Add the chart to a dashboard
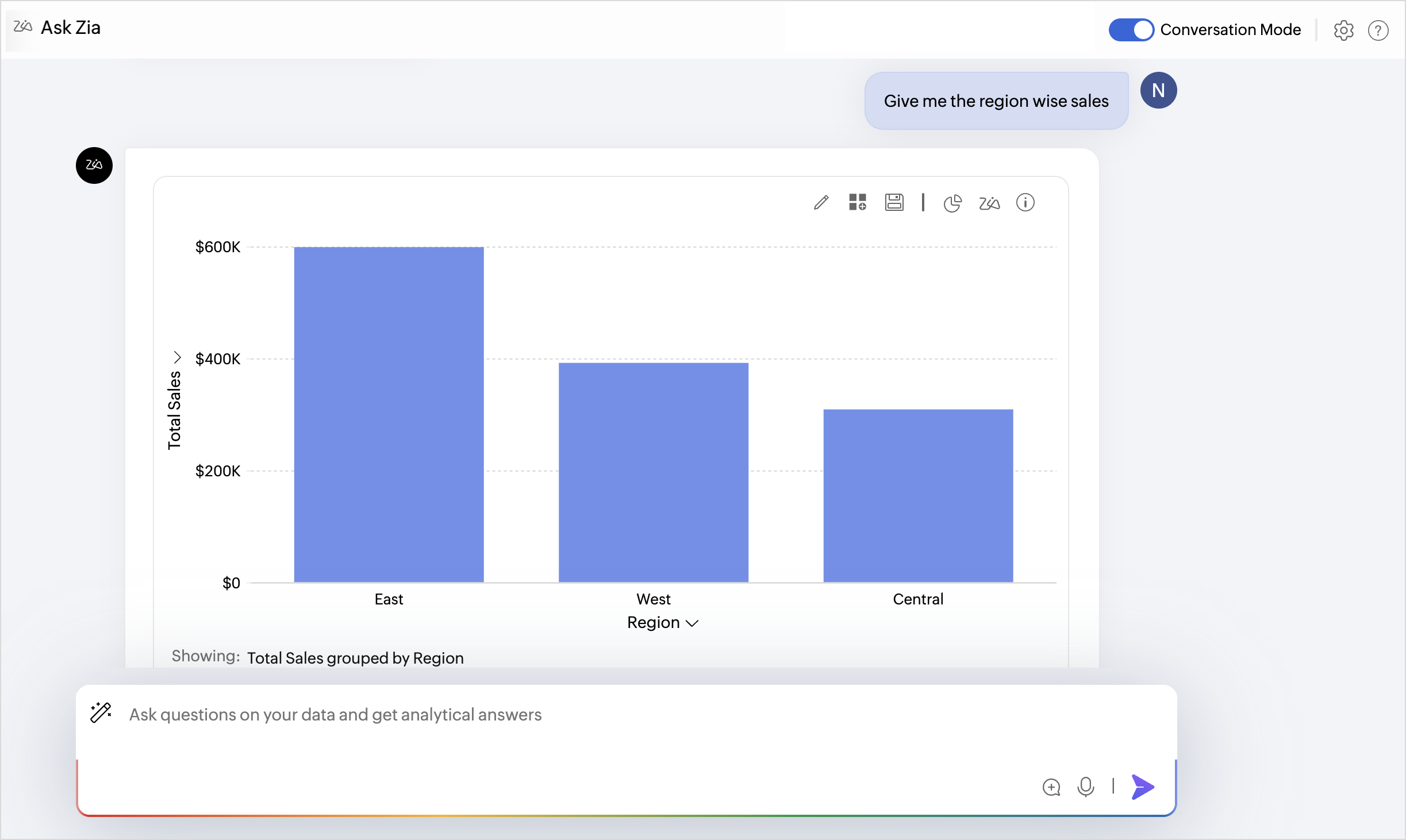 click(x=857, y=203)
